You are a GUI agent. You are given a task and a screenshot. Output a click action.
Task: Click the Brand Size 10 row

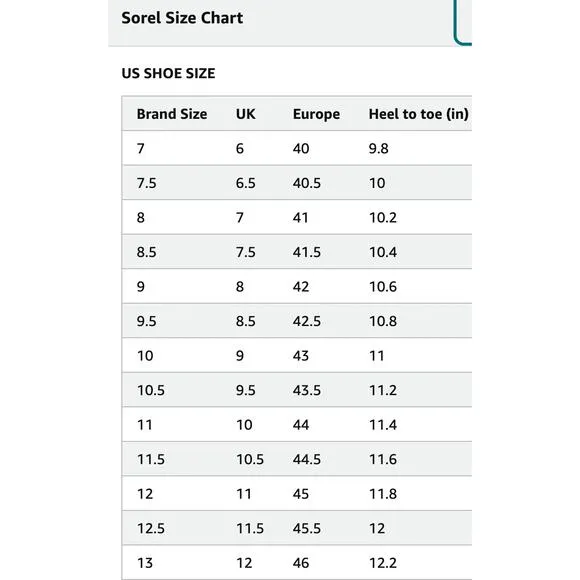(x=297, y=355)
